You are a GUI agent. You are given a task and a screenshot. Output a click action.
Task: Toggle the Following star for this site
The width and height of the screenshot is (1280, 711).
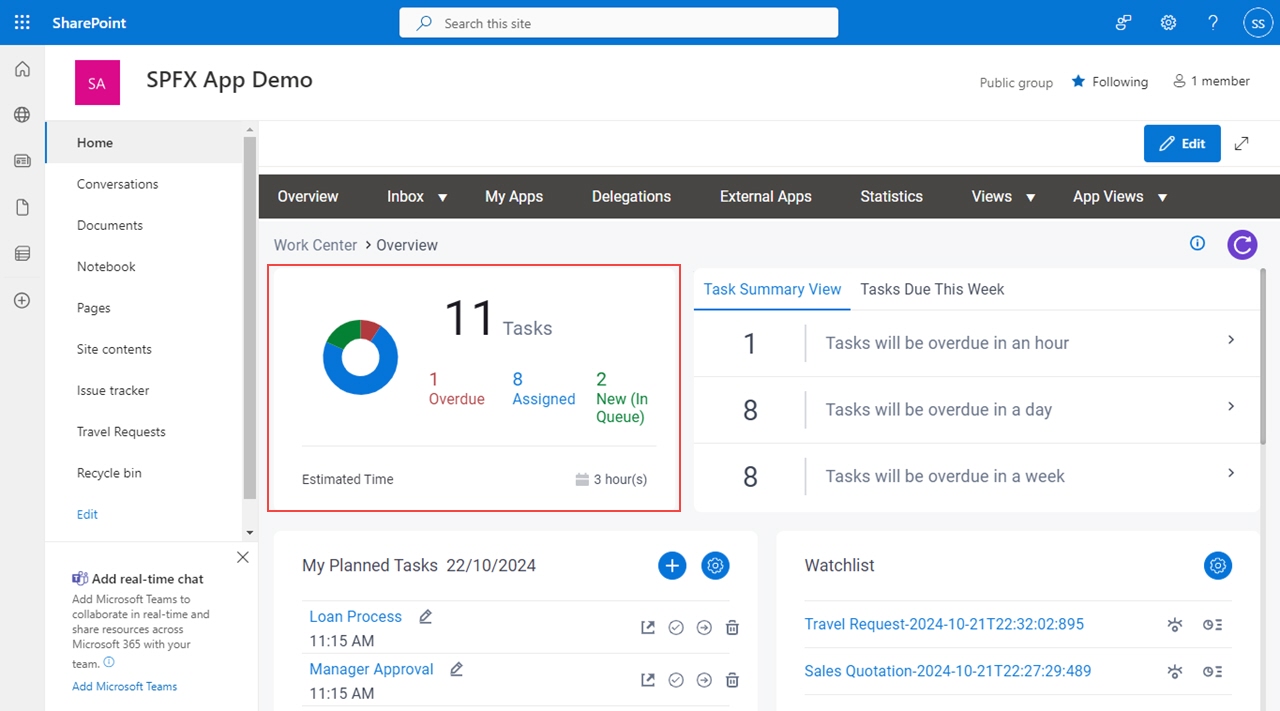coord(1078,81)
